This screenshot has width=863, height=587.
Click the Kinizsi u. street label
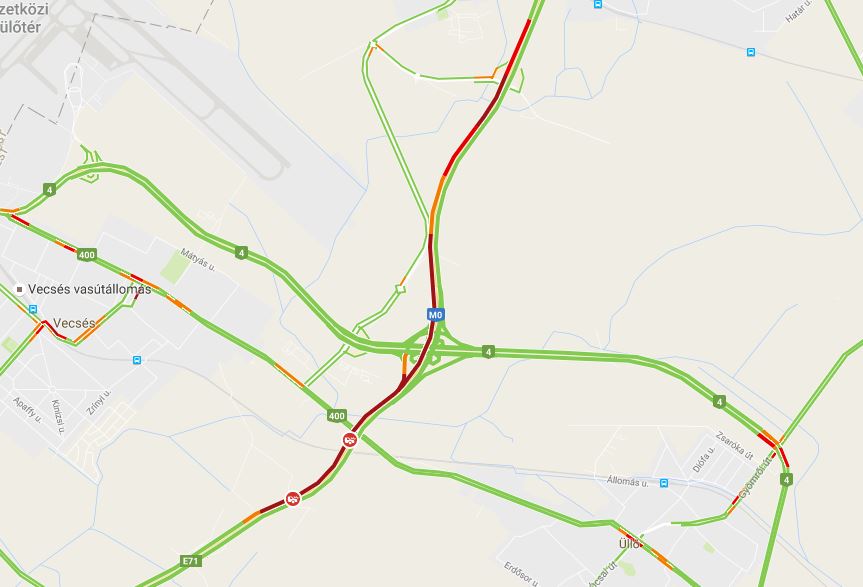[x=57, y=416]
